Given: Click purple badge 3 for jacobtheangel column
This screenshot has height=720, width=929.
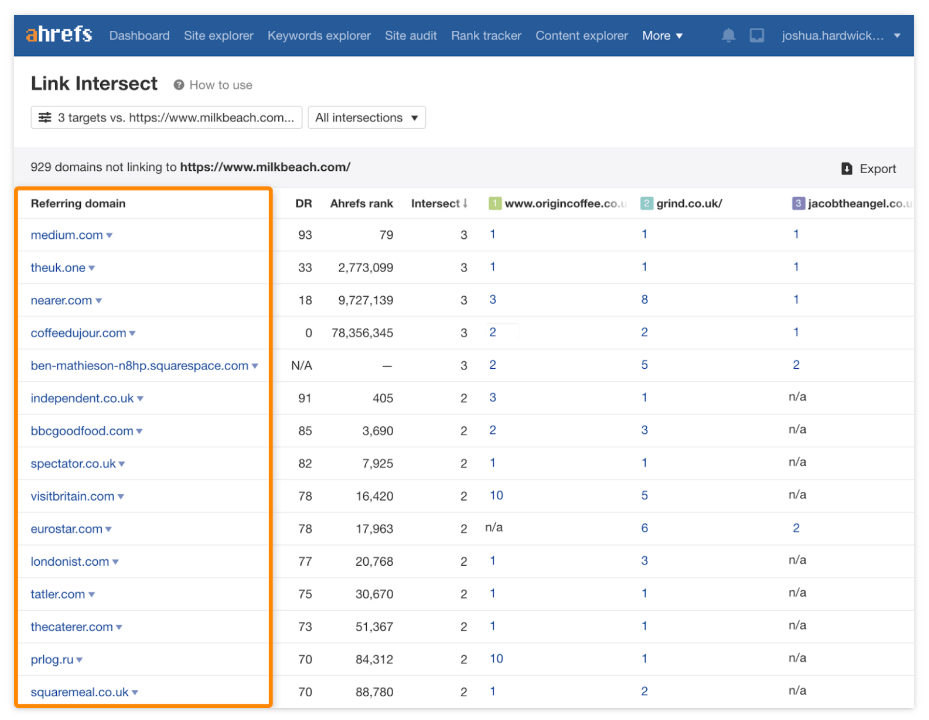Looking at the screenshot, I should point(798,203).
